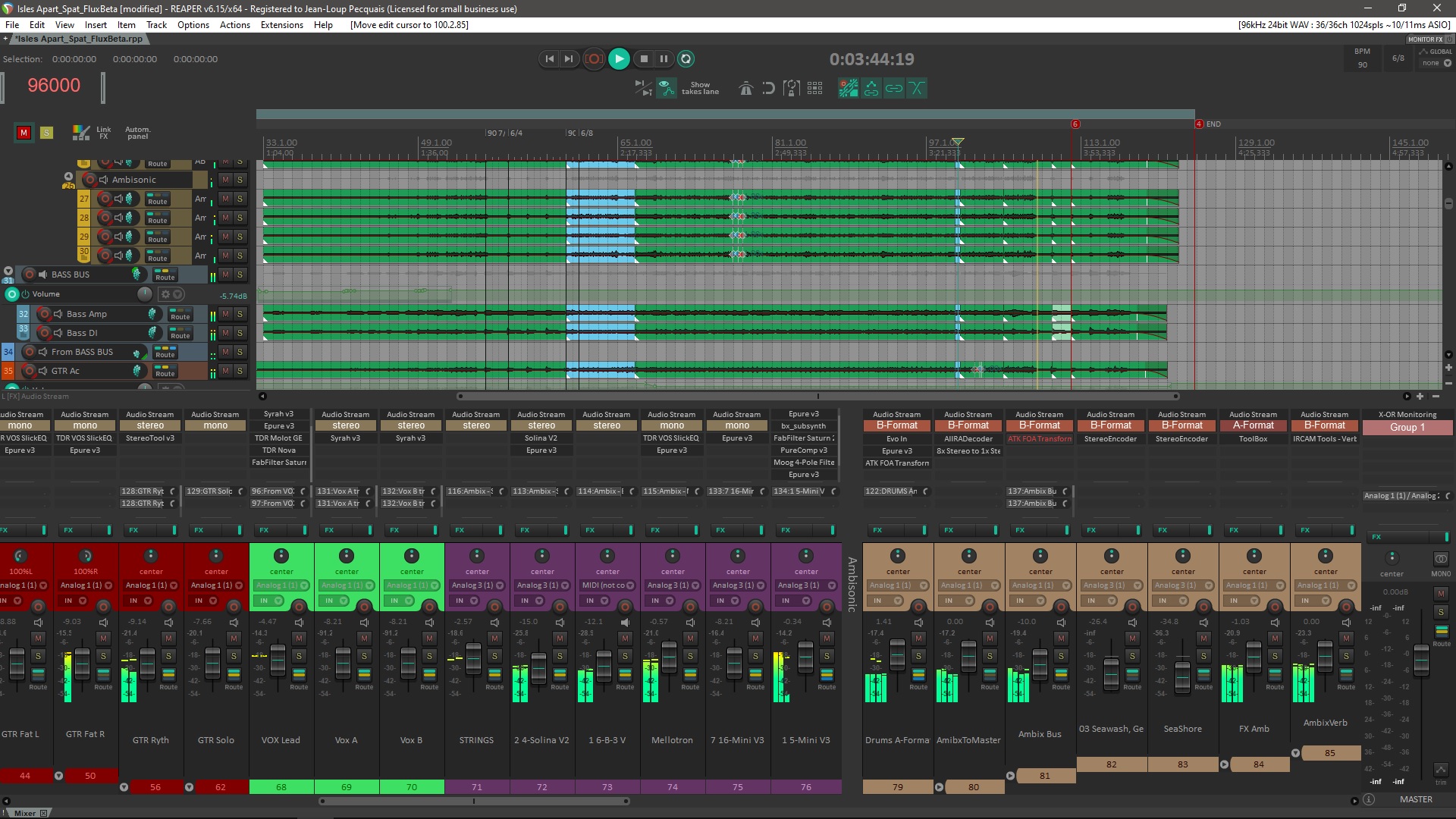Toggle the metronome icon
The width and height of the screenshot is (1456, 819).
pos(745,89)
